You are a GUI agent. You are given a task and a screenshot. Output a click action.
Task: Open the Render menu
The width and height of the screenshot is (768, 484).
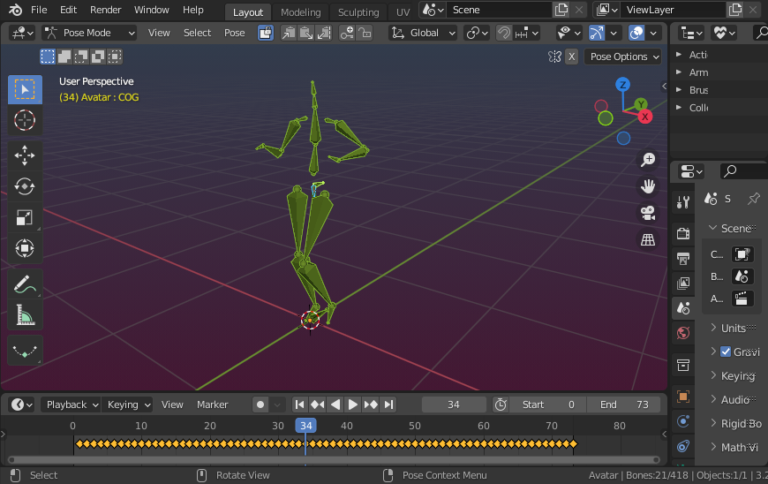coord(105,10)
